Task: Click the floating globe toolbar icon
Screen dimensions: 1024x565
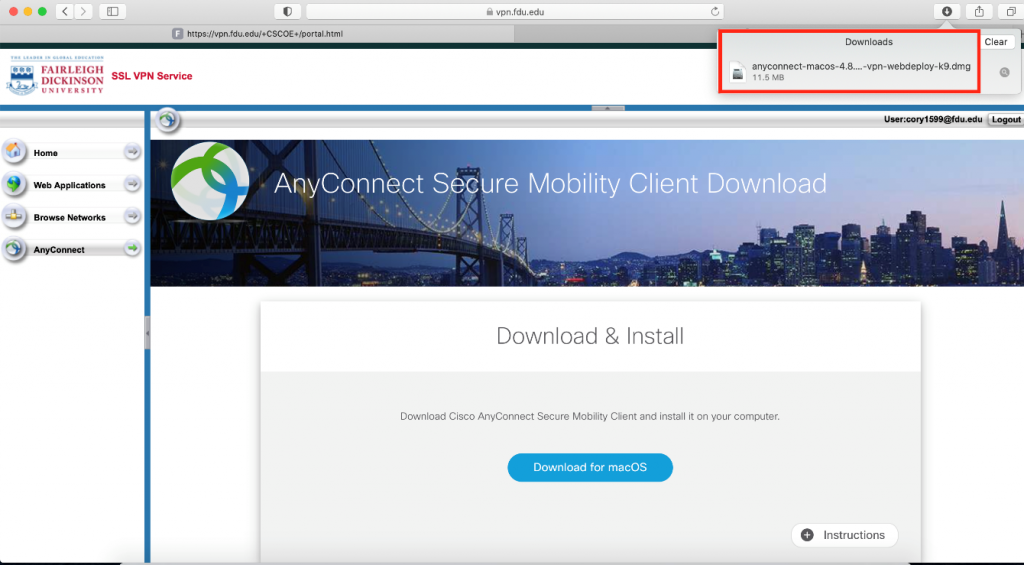Action: coord(168,120)
